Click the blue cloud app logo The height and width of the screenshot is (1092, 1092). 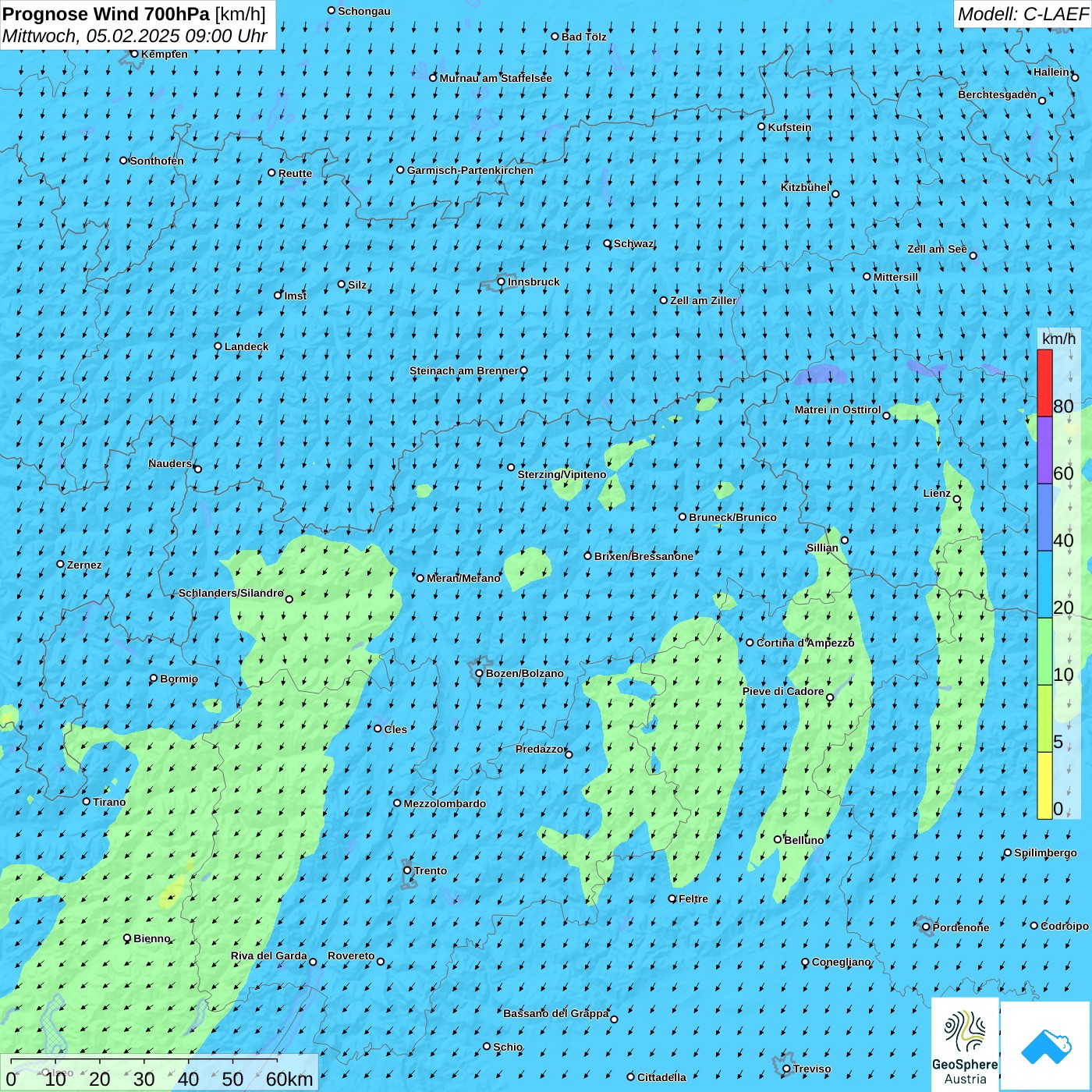tap(1046, 1046)
